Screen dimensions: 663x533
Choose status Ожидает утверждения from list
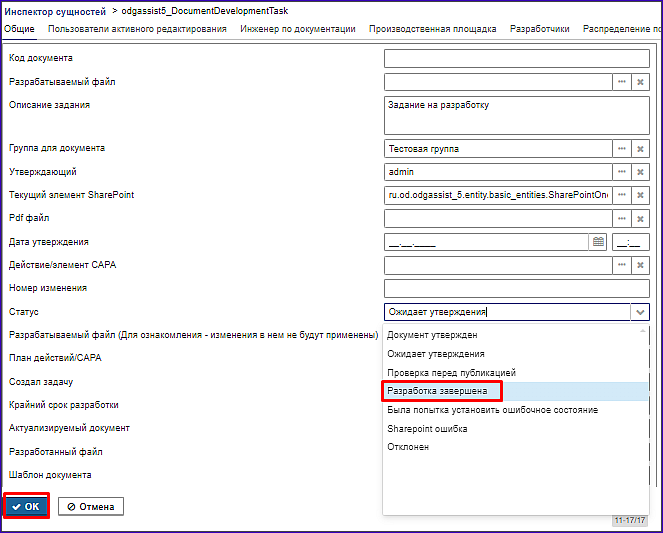515,354
